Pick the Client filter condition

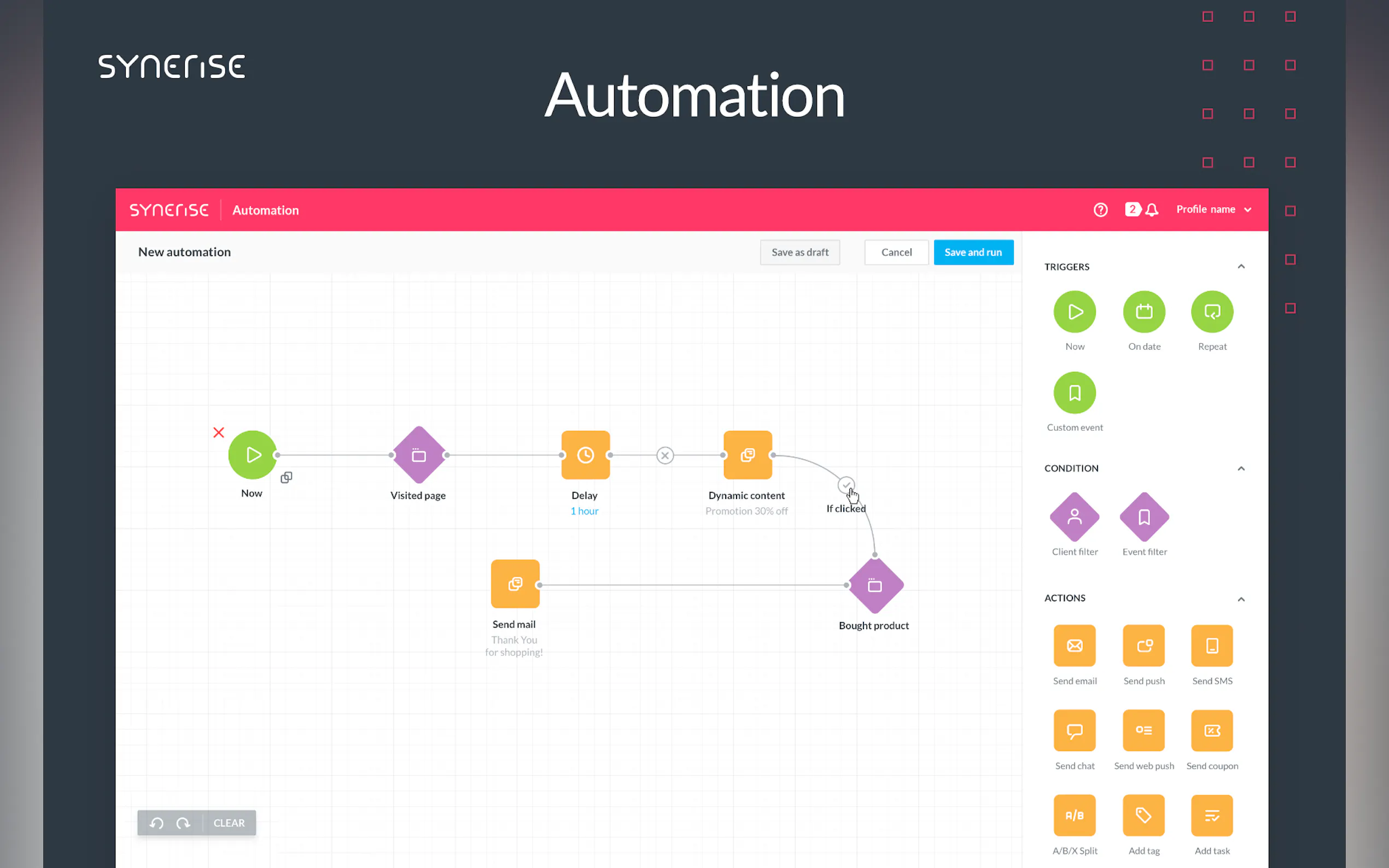[x=1075, y=517]
